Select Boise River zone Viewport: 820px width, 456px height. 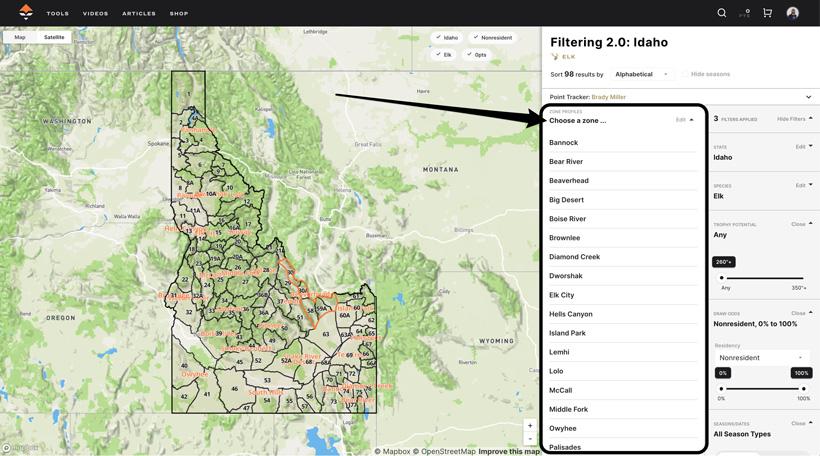point(622,219)
